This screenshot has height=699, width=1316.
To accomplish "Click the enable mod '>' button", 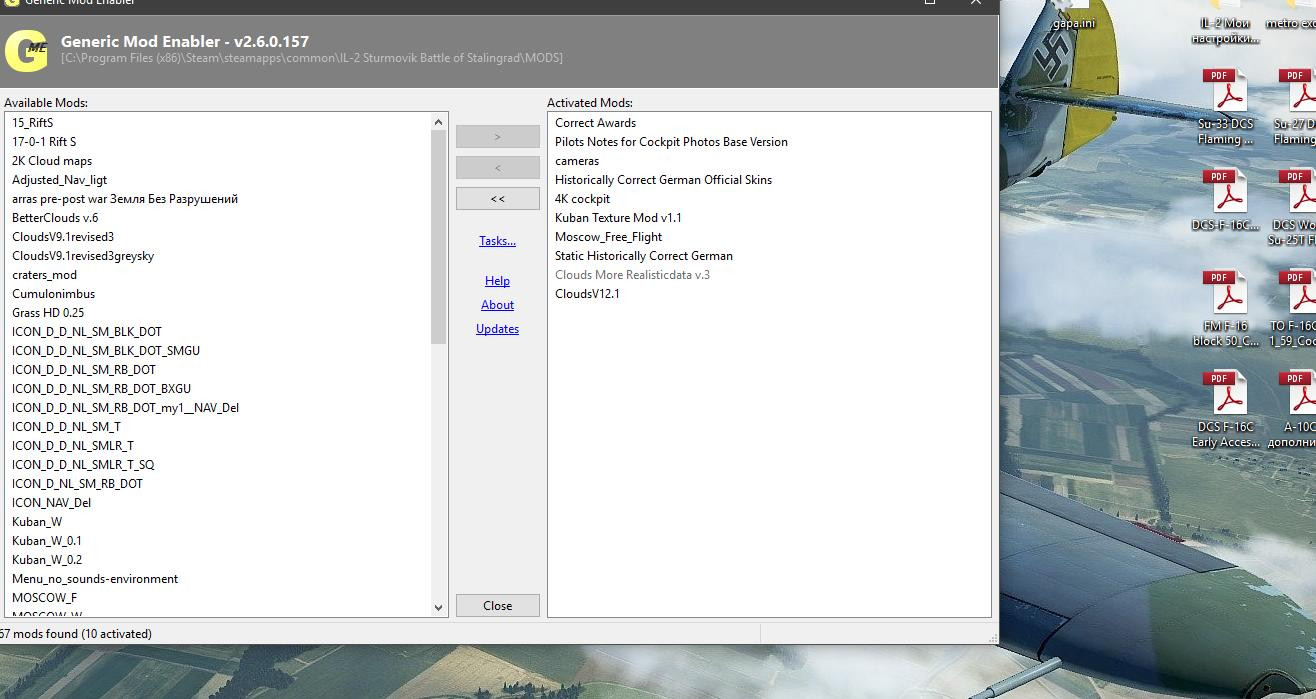I will click(x=497, y=136).
